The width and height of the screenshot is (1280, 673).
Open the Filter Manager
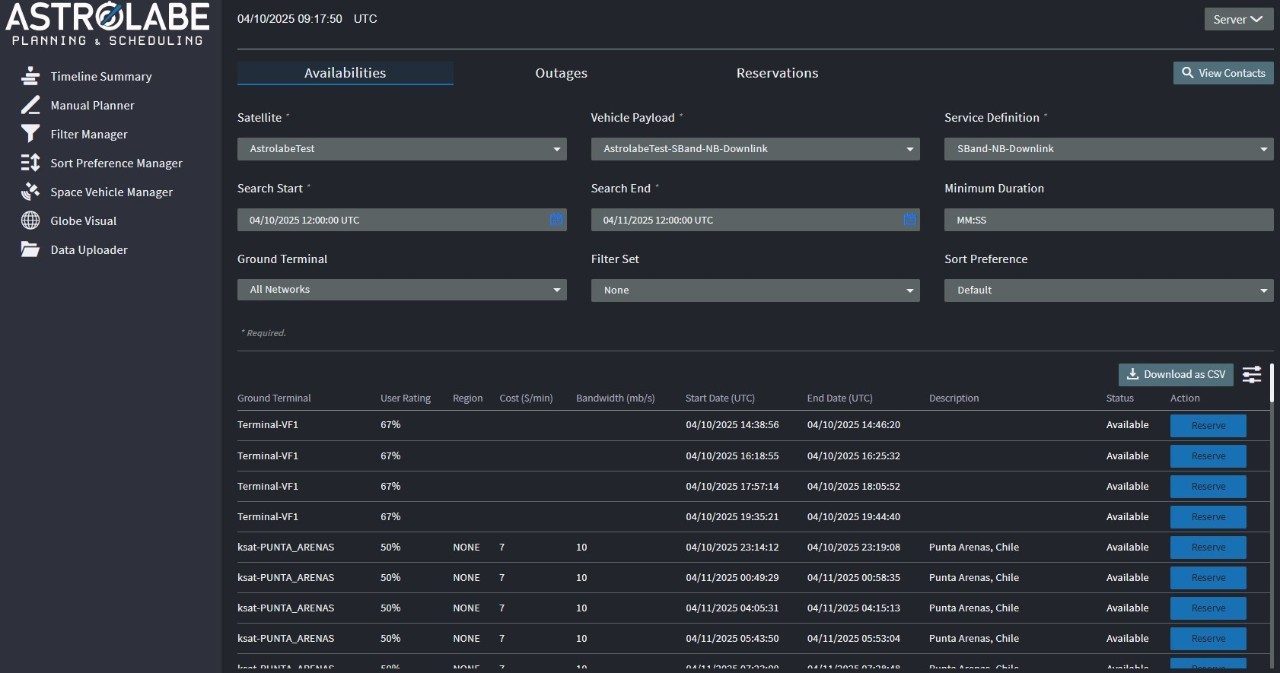(88, 133)
